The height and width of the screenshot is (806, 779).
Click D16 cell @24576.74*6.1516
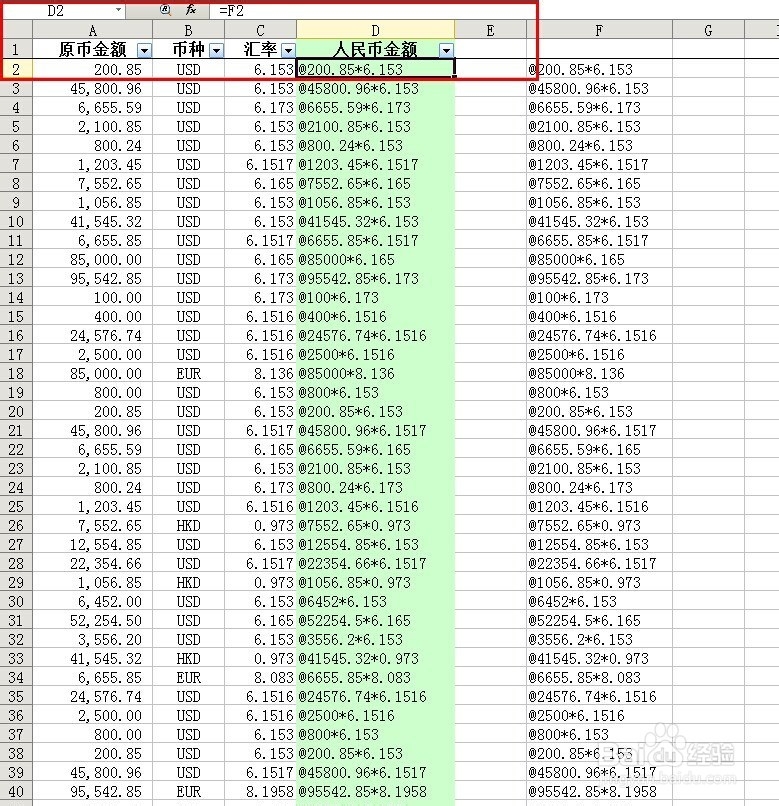tap(375, 336)
